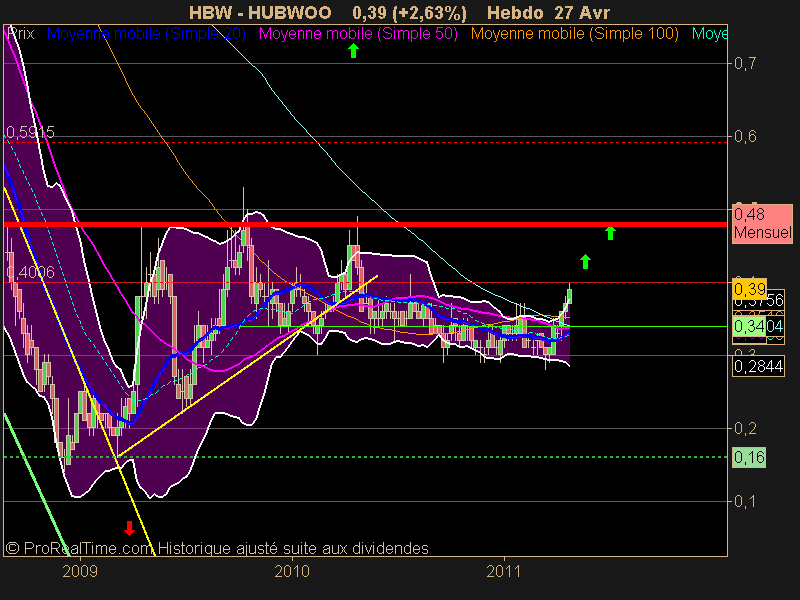Select the "Prix" legend label

20,34
